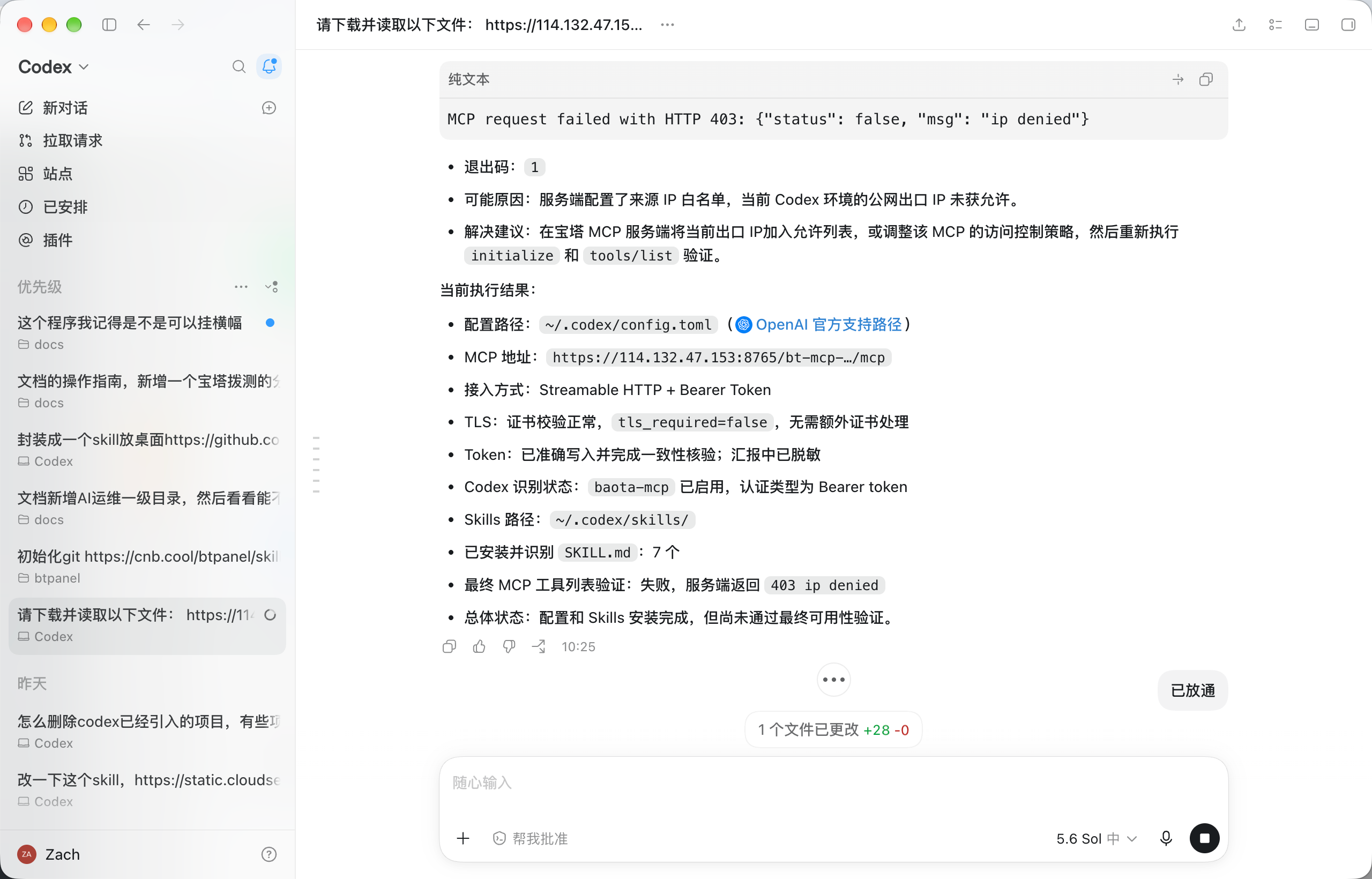Open the Zach user profile
1372x879 pixels.
[49, 854]
